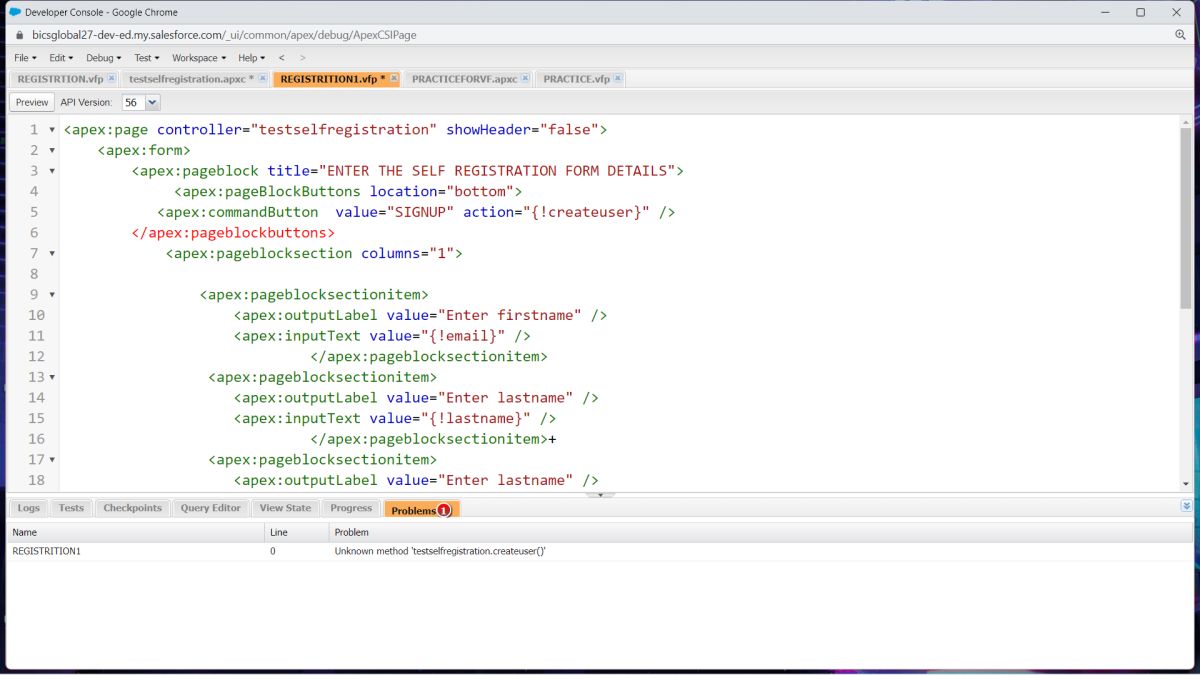The image size is (1200, 675).
Task: Go back with the '<' navigation arrow
Action: 282,58
